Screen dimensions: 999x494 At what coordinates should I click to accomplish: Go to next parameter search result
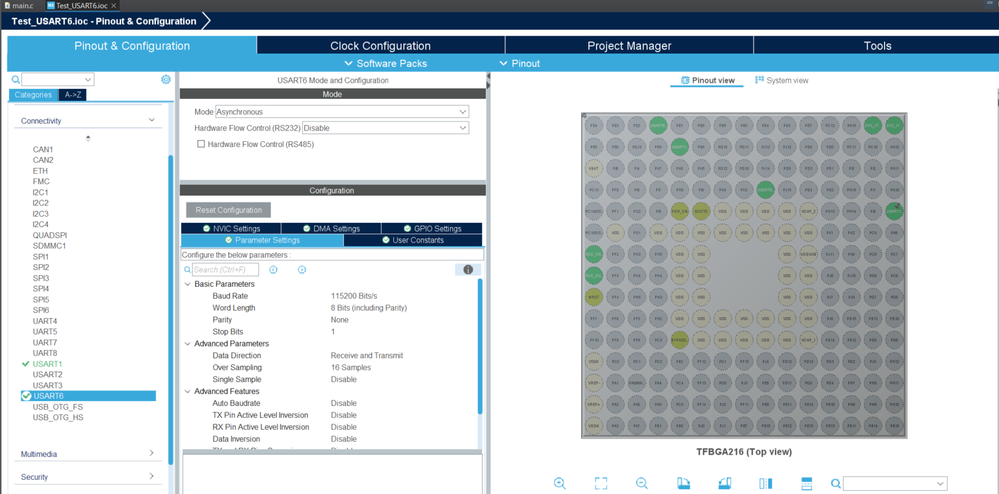(302, 270)
